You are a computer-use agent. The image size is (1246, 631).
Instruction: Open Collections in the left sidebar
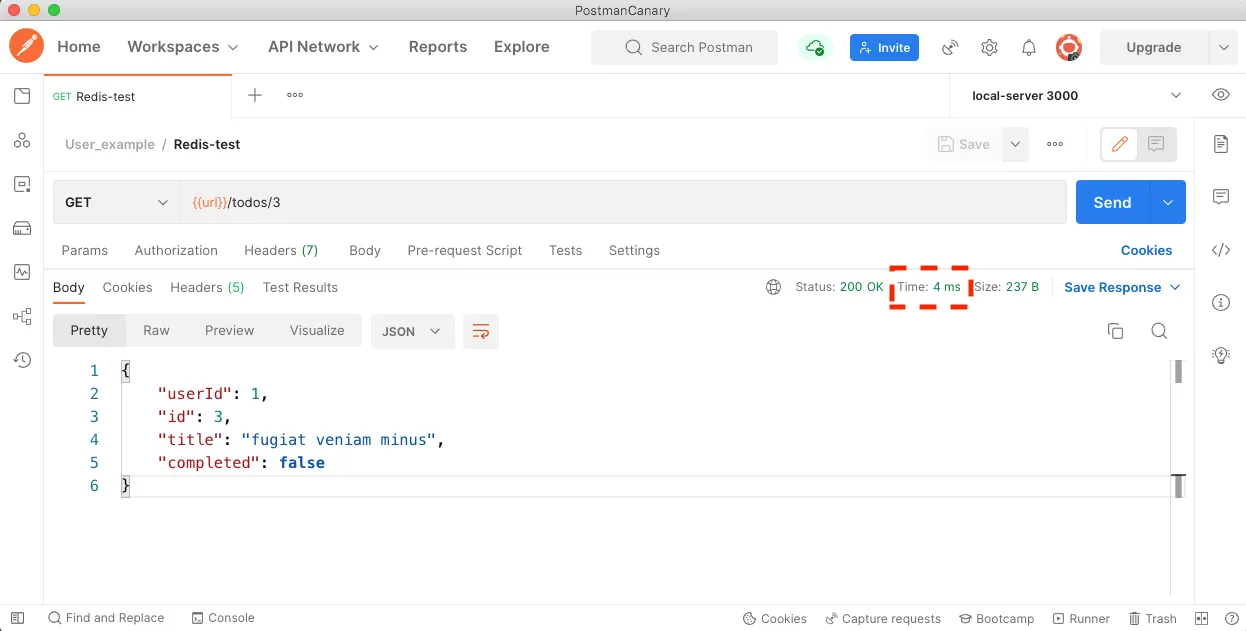22,96
